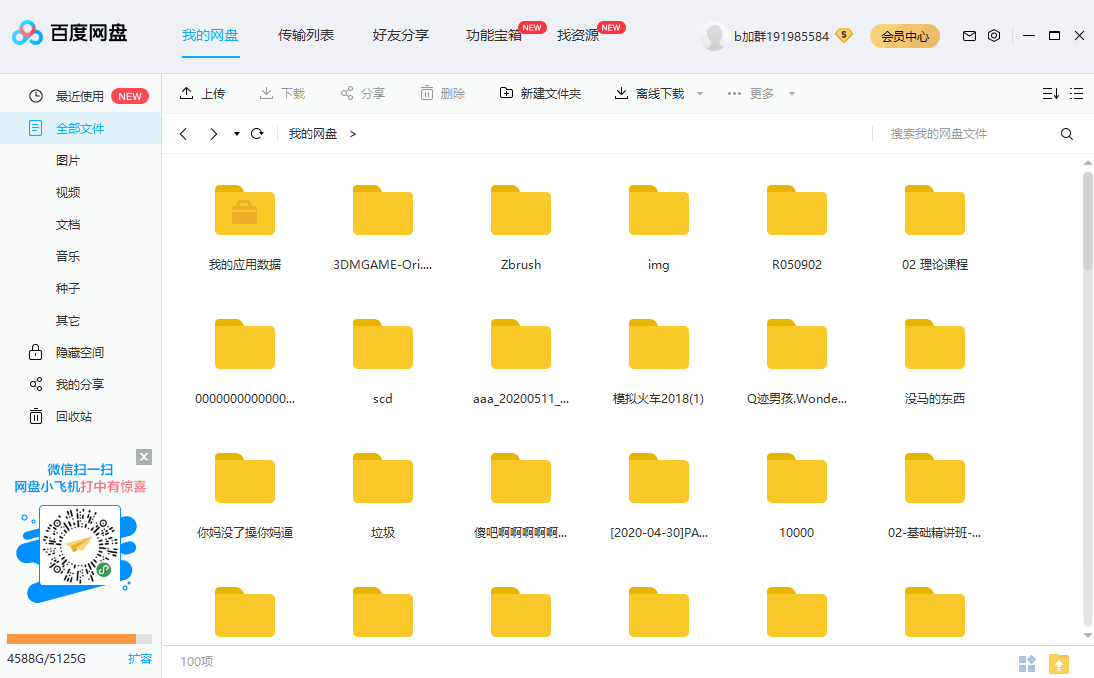
Task: Click the sort order icon
Action: pos(1050,93)
